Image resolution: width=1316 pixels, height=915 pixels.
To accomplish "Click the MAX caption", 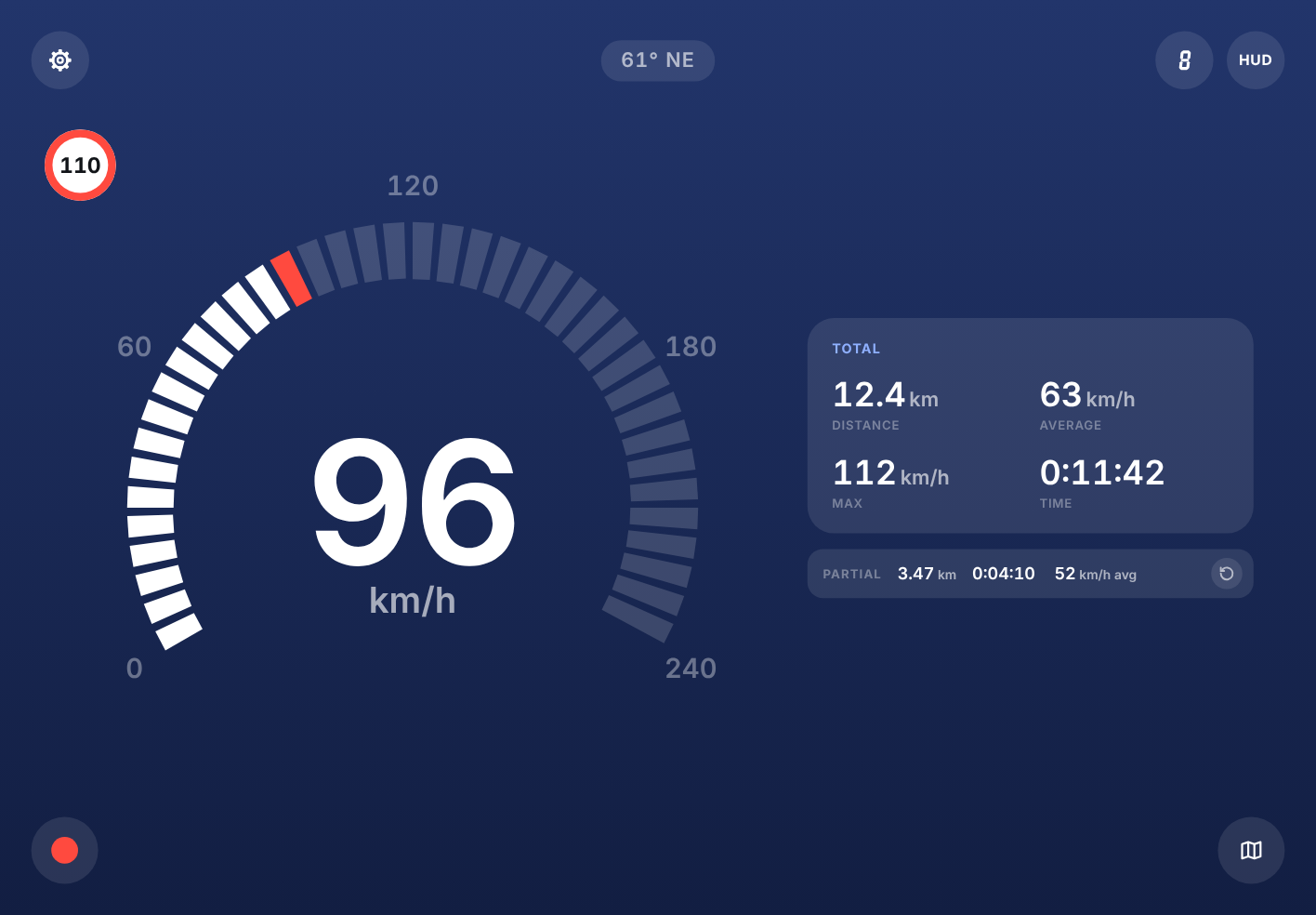I will pos(847,503).
